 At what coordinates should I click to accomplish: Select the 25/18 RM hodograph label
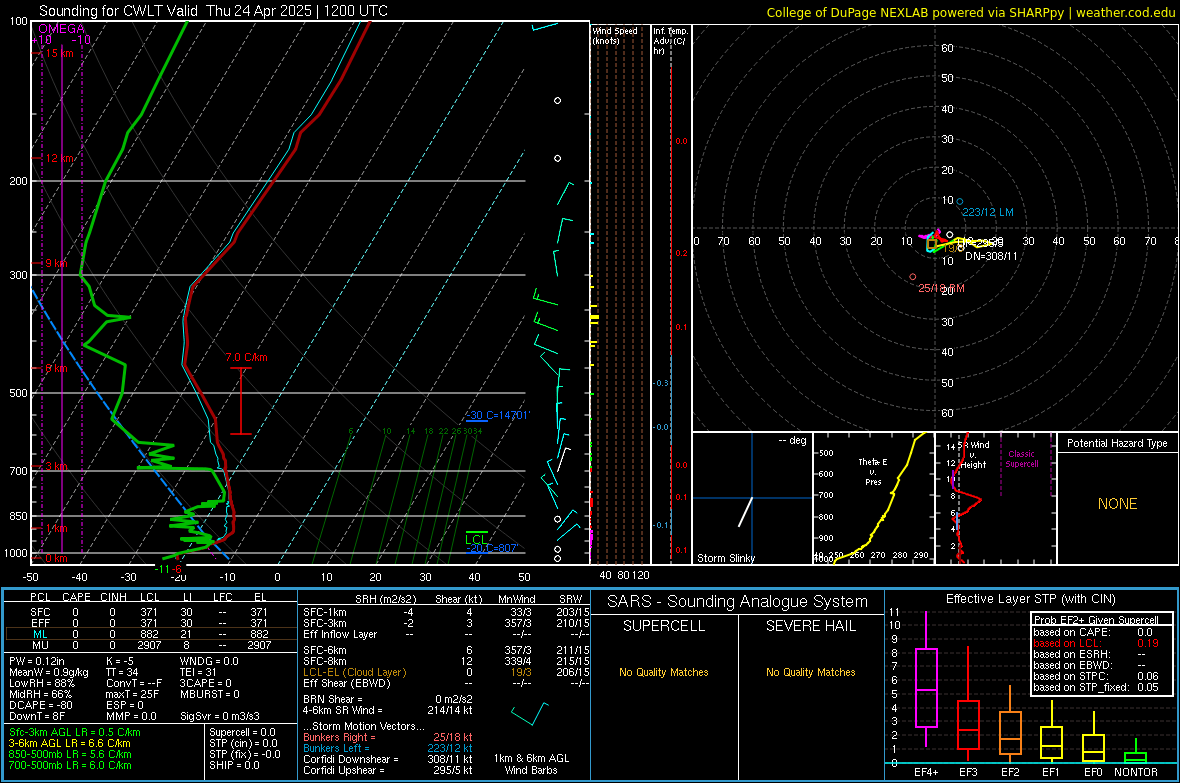(x=941, y=288)
